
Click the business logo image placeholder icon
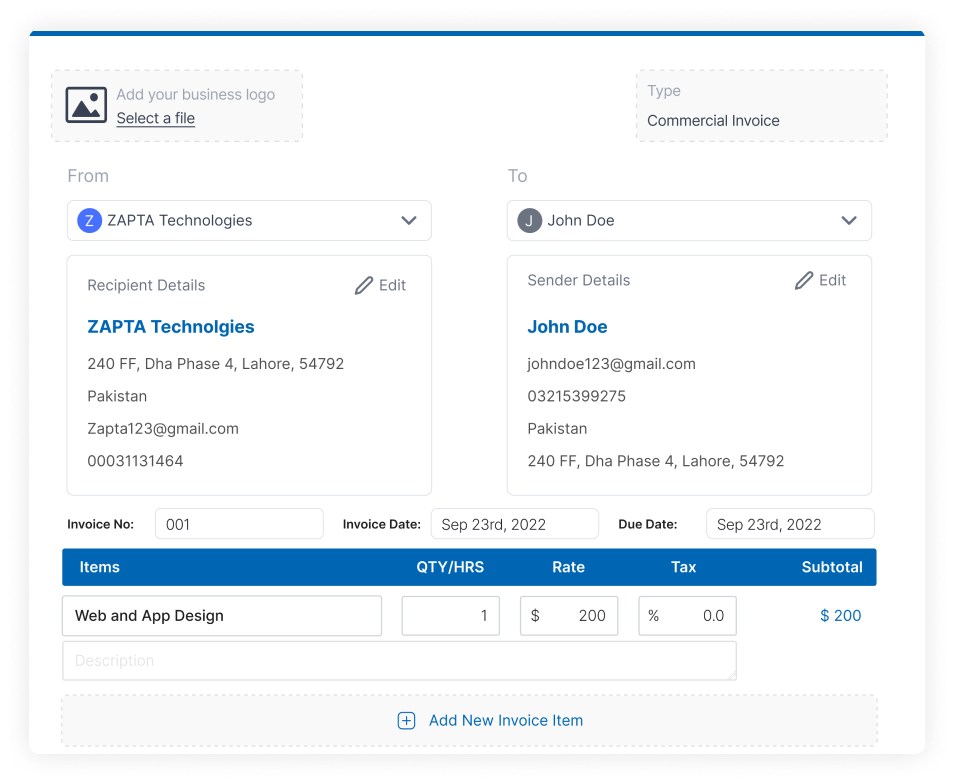pyautogui.click(x=86, y=105)
